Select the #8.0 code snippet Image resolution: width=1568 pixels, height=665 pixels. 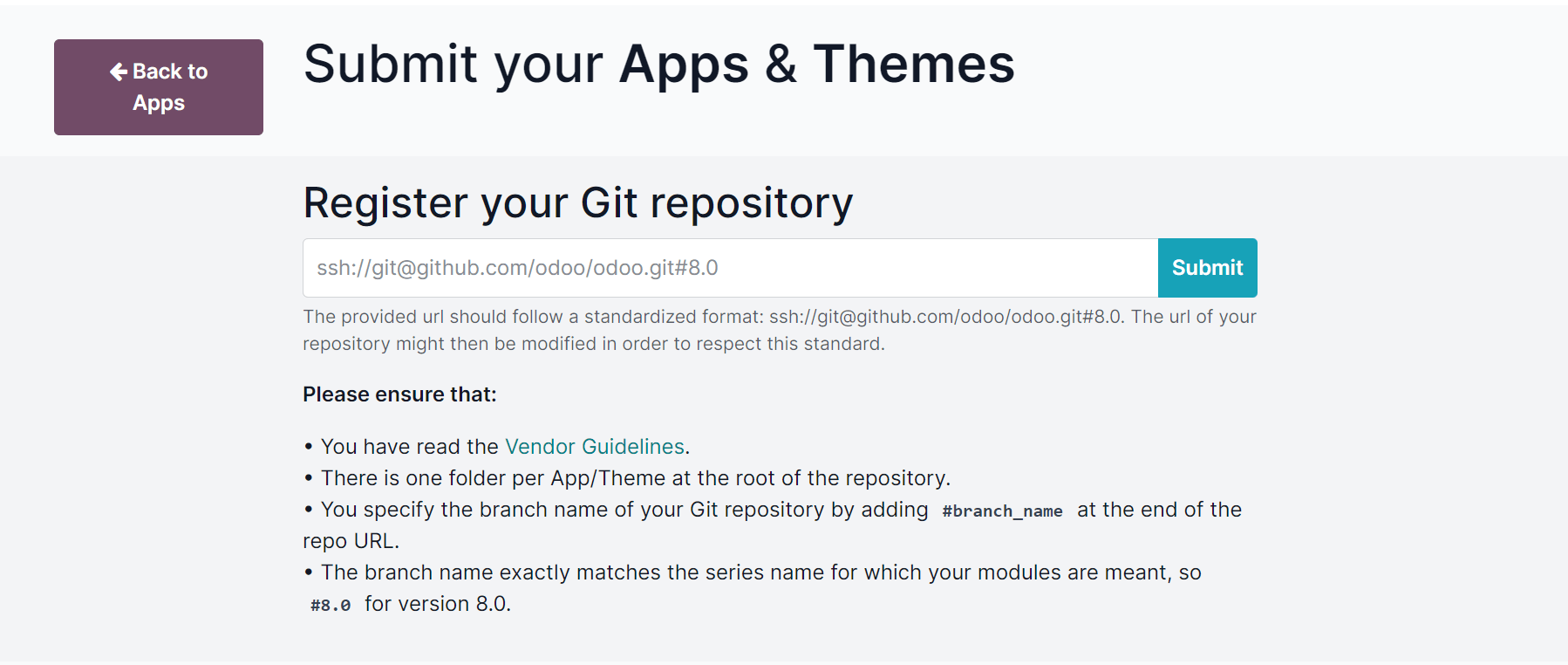coord(331,606)
